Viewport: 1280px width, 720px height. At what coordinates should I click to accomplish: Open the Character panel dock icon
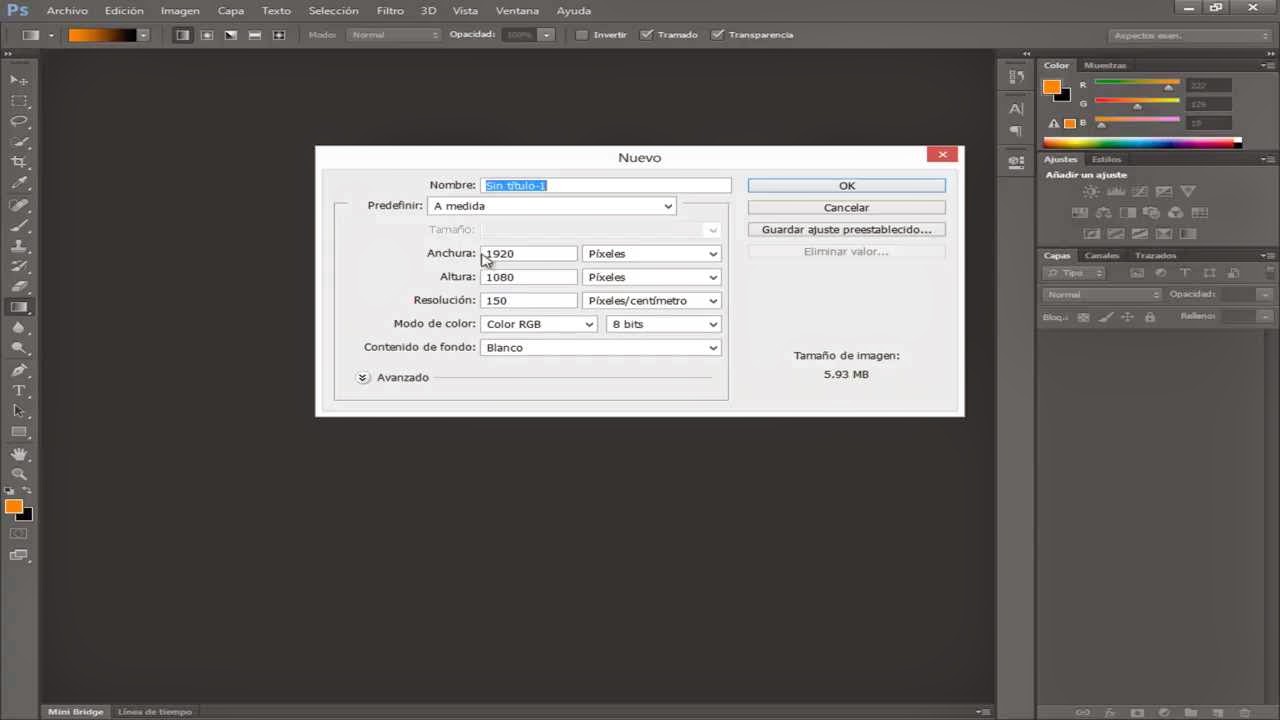1016,109
